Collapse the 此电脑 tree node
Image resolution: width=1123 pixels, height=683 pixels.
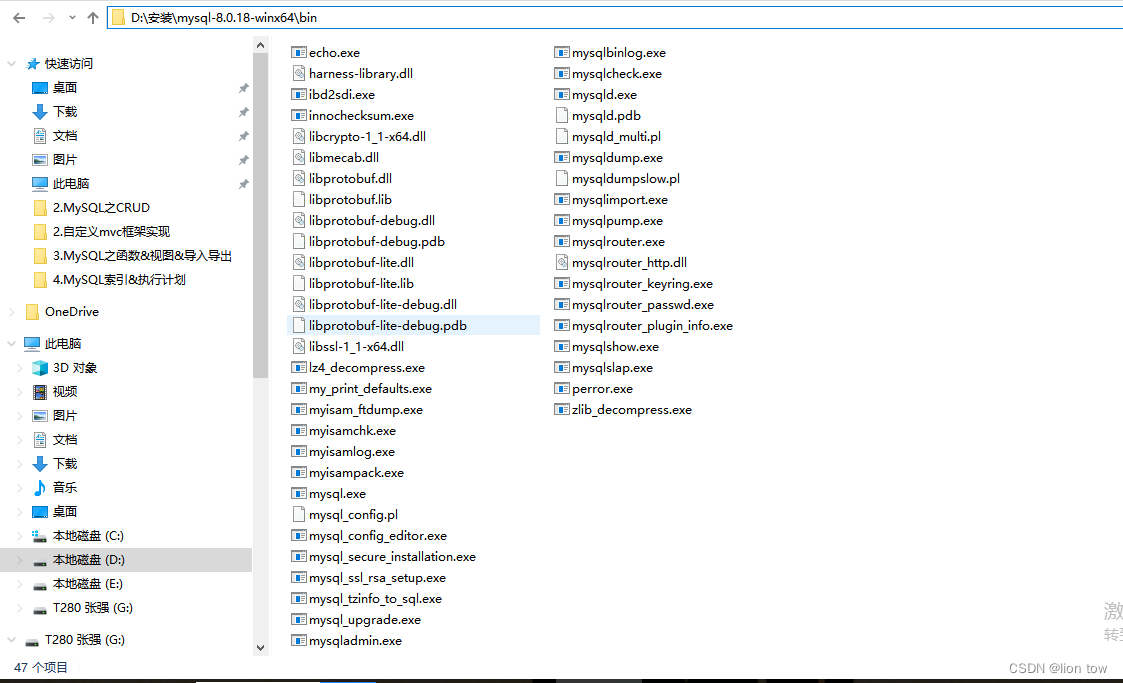pos(11,344)
